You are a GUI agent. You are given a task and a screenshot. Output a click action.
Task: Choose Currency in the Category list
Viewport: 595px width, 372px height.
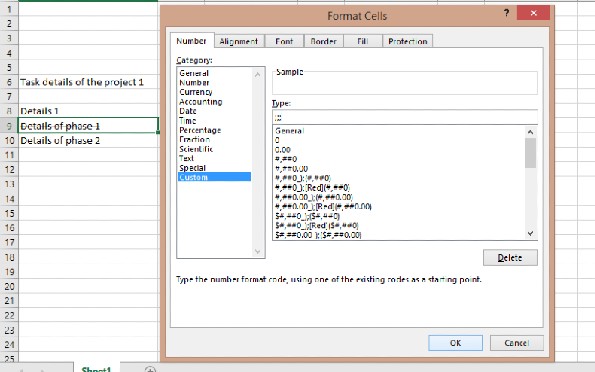tap(196, 92)
